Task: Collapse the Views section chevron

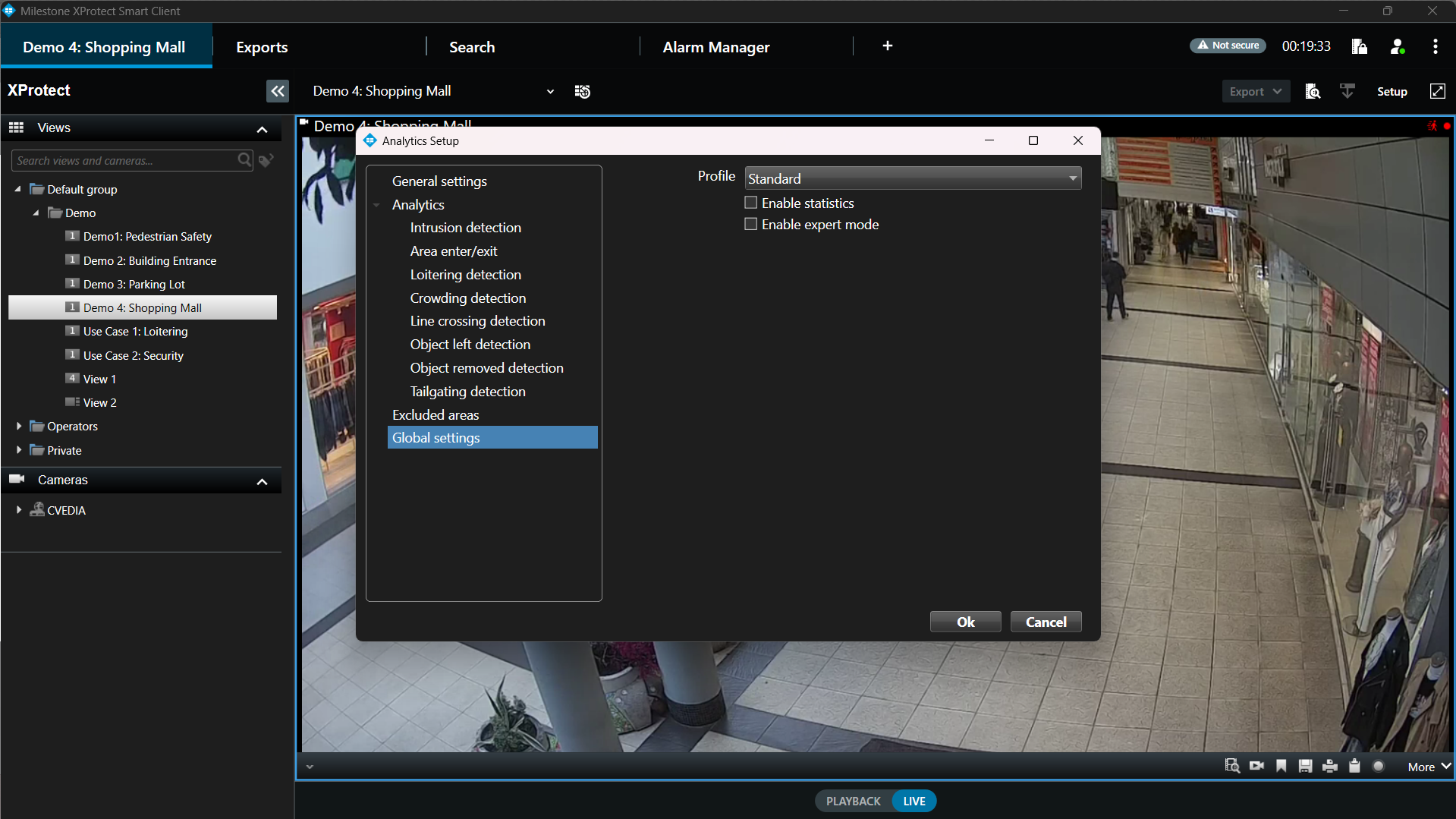Action: [x=263, y=129]
